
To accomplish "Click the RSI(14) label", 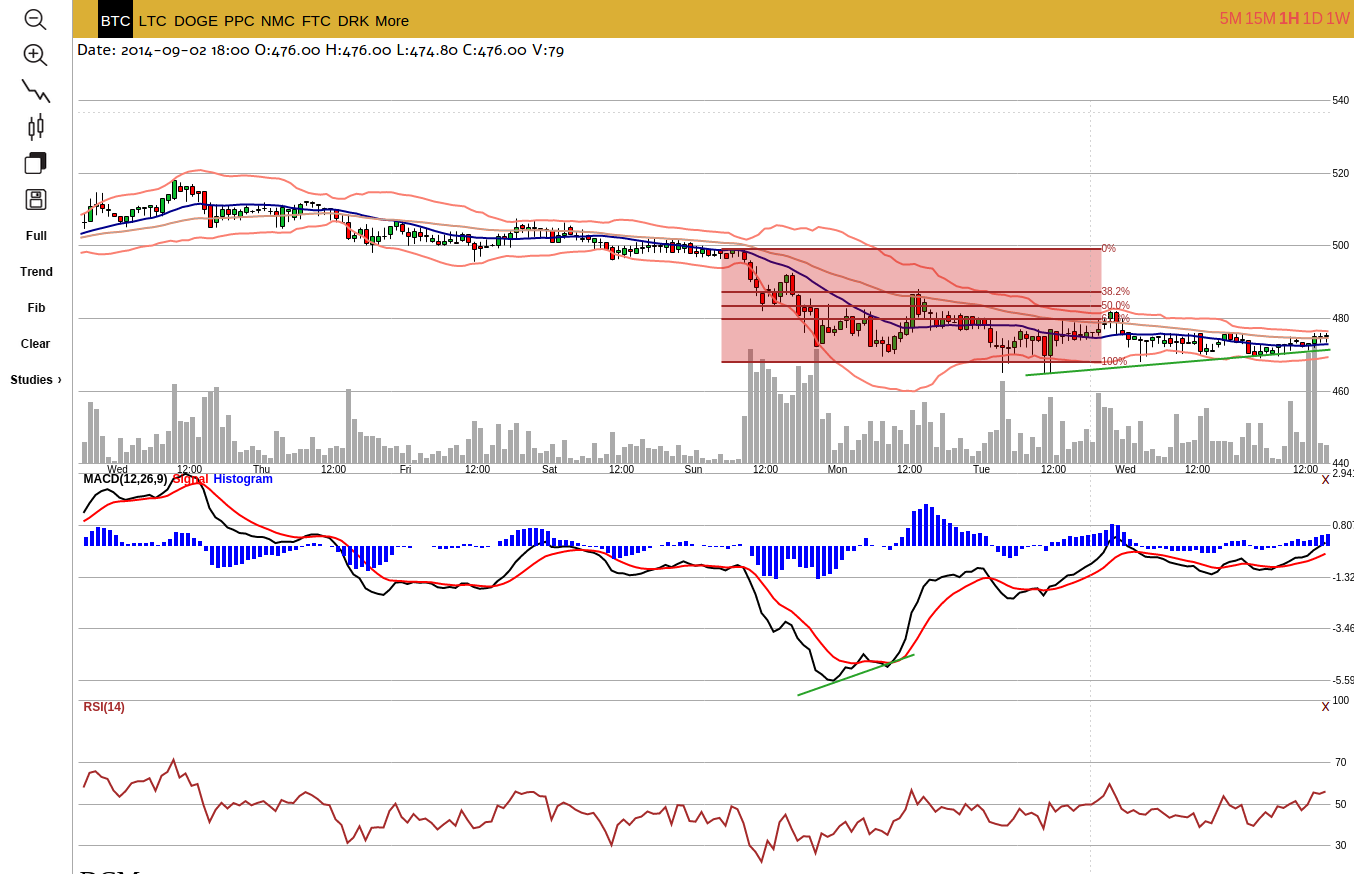I will pyautogui.click(x=104, y=707).
